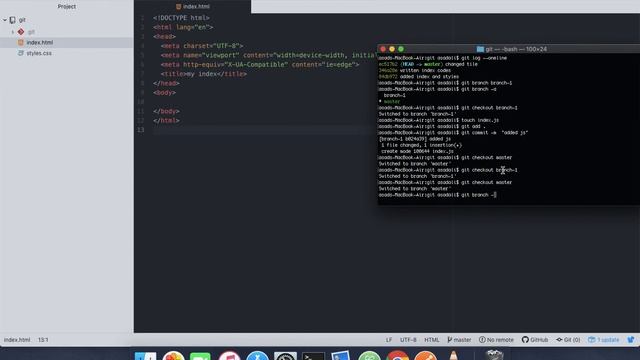Click 'added index and styles' commit line
Viewport: 640px width, 360px height.
coord(419,77)
